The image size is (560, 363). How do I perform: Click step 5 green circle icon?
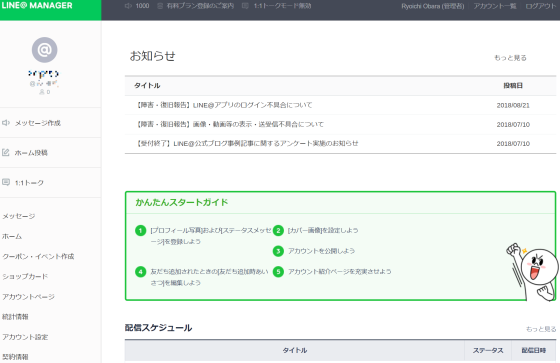click(x=278, y=272)
